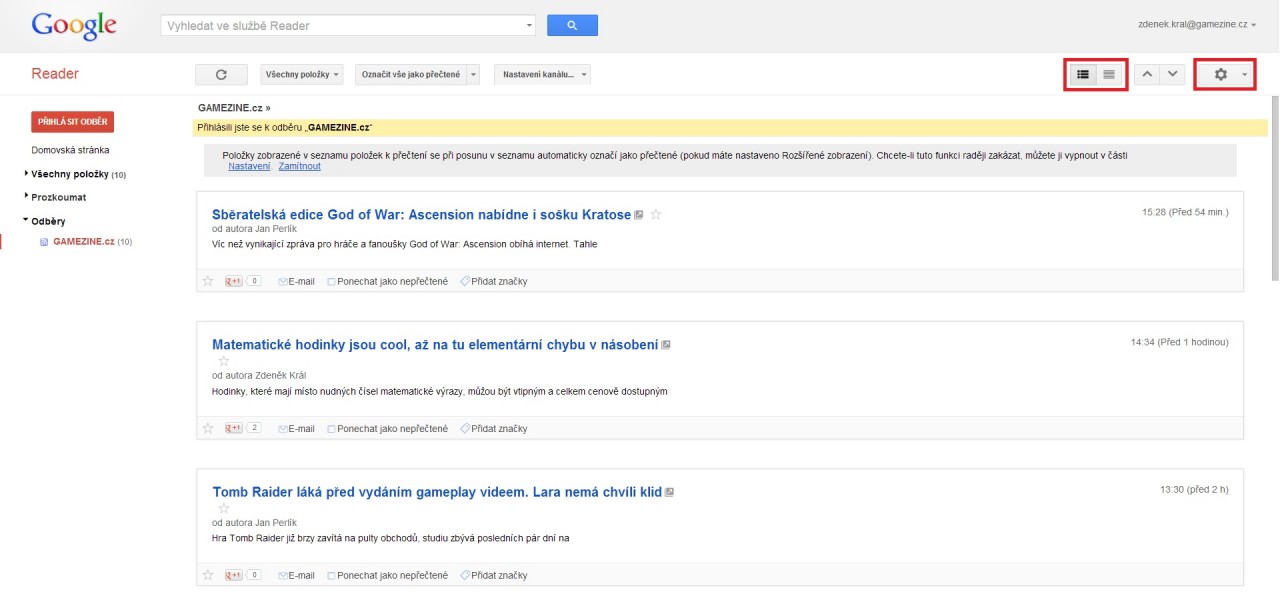Click Přihlásit odběr red button
This screenshot has width=1280, height=602.
tap(72, 121)
